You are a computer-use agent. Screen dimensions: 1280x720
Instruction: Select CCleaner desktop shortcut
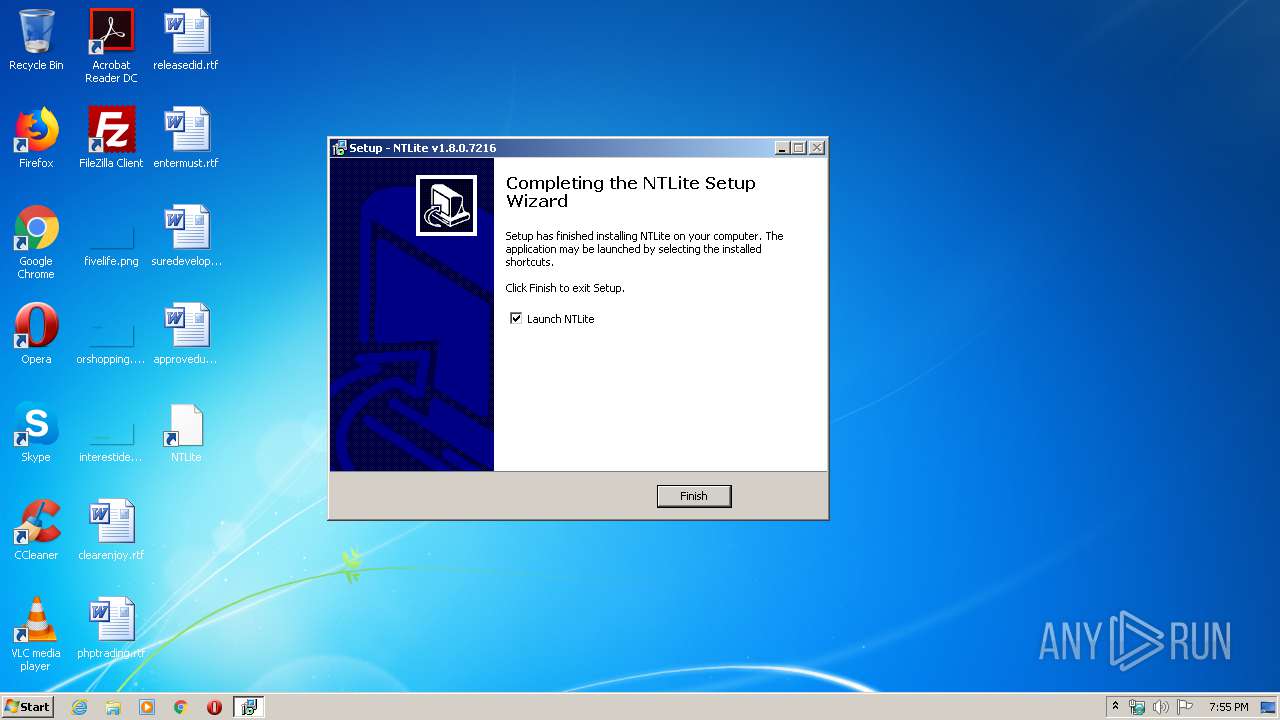pos(36,530)
